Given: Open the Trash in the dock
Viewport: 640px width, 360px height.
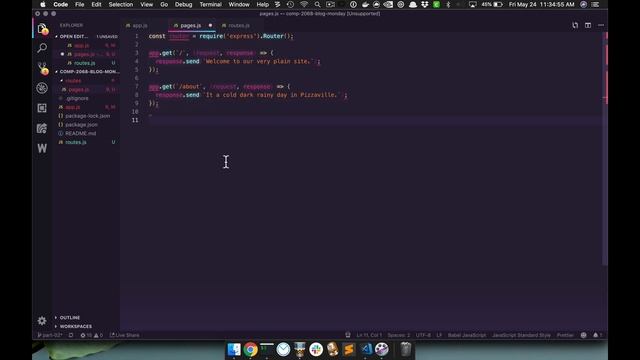Looking at the screenshot, I should (x=405, y=349).
